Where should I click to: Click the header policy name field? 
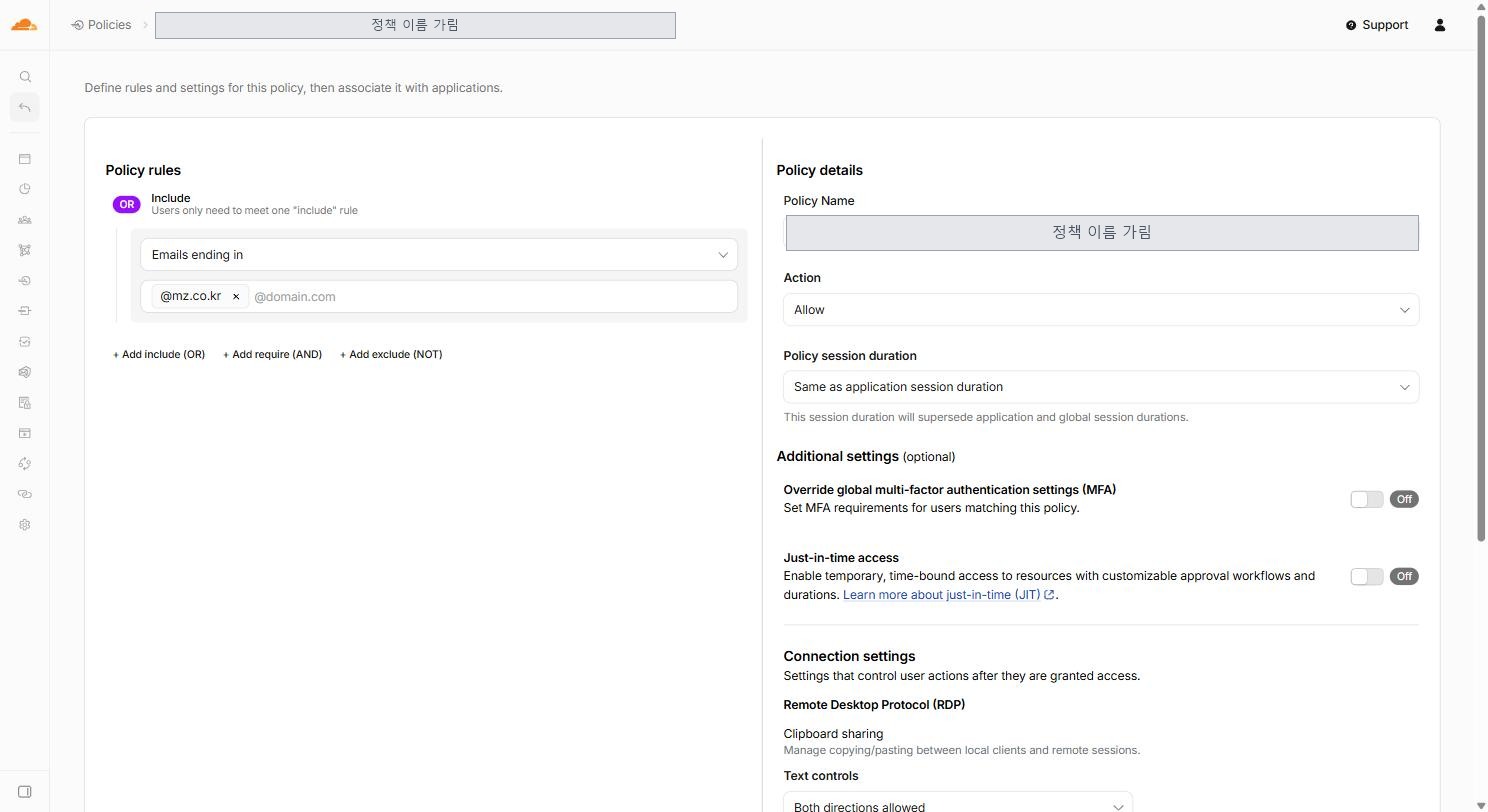(415, 26)
